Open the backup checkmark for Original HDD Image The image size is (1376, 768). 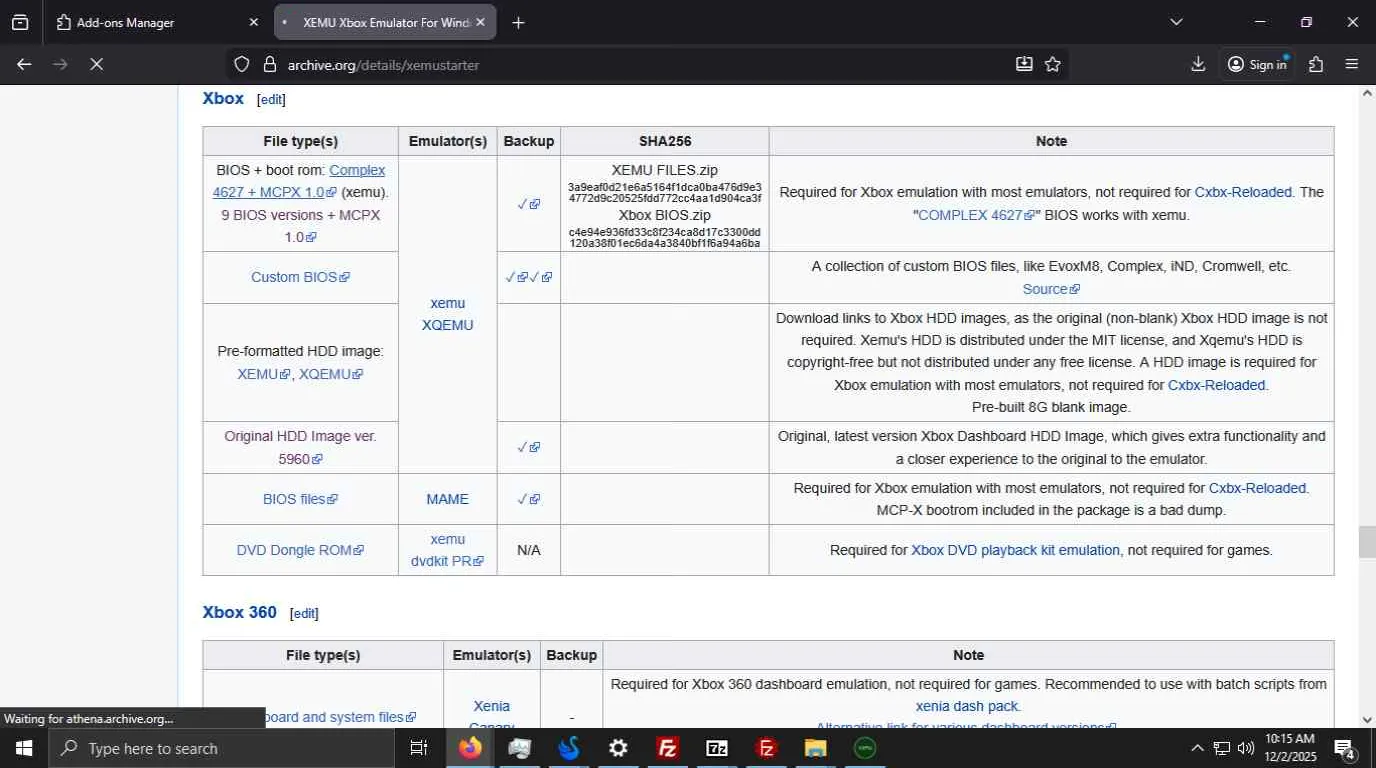pos(528,447)
